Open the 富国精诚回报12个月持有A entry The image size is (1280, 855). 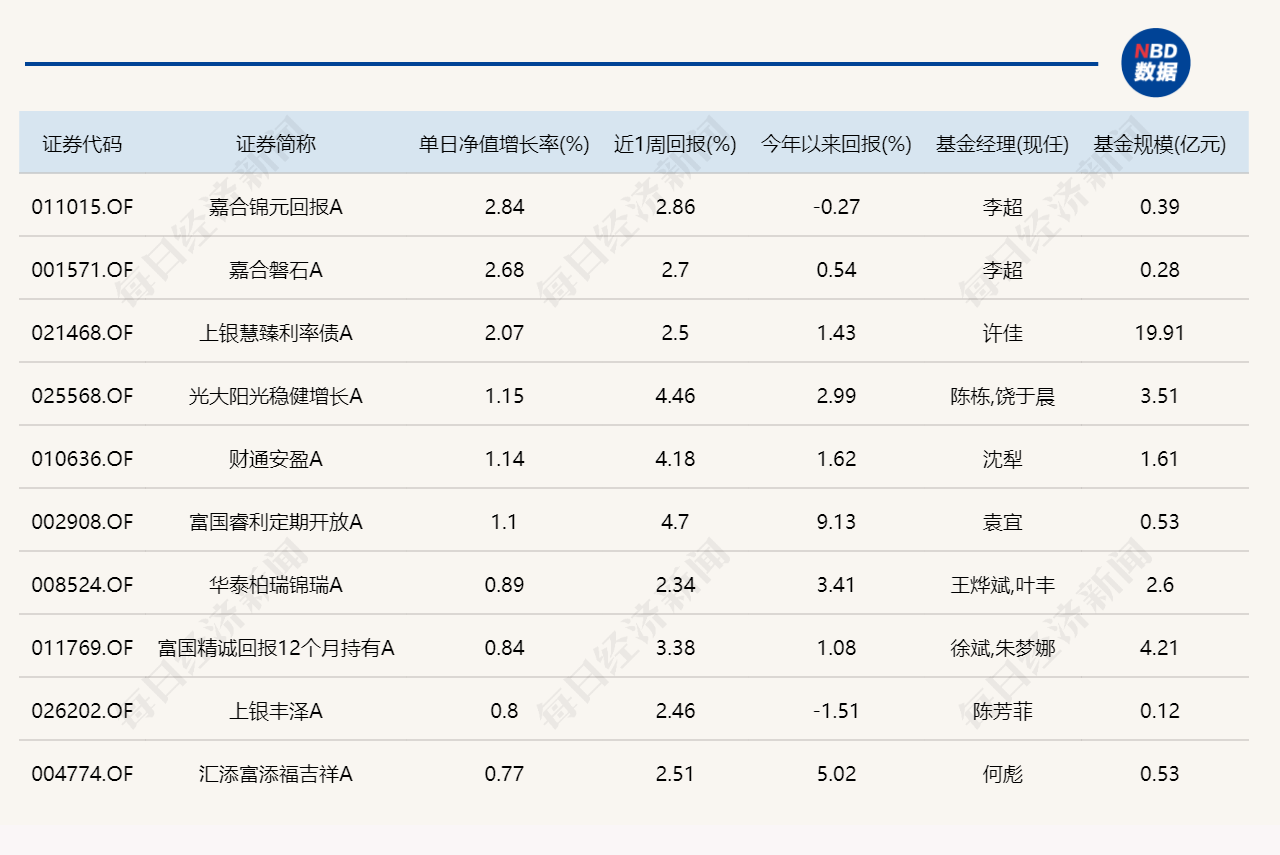(x=276, y=648)
